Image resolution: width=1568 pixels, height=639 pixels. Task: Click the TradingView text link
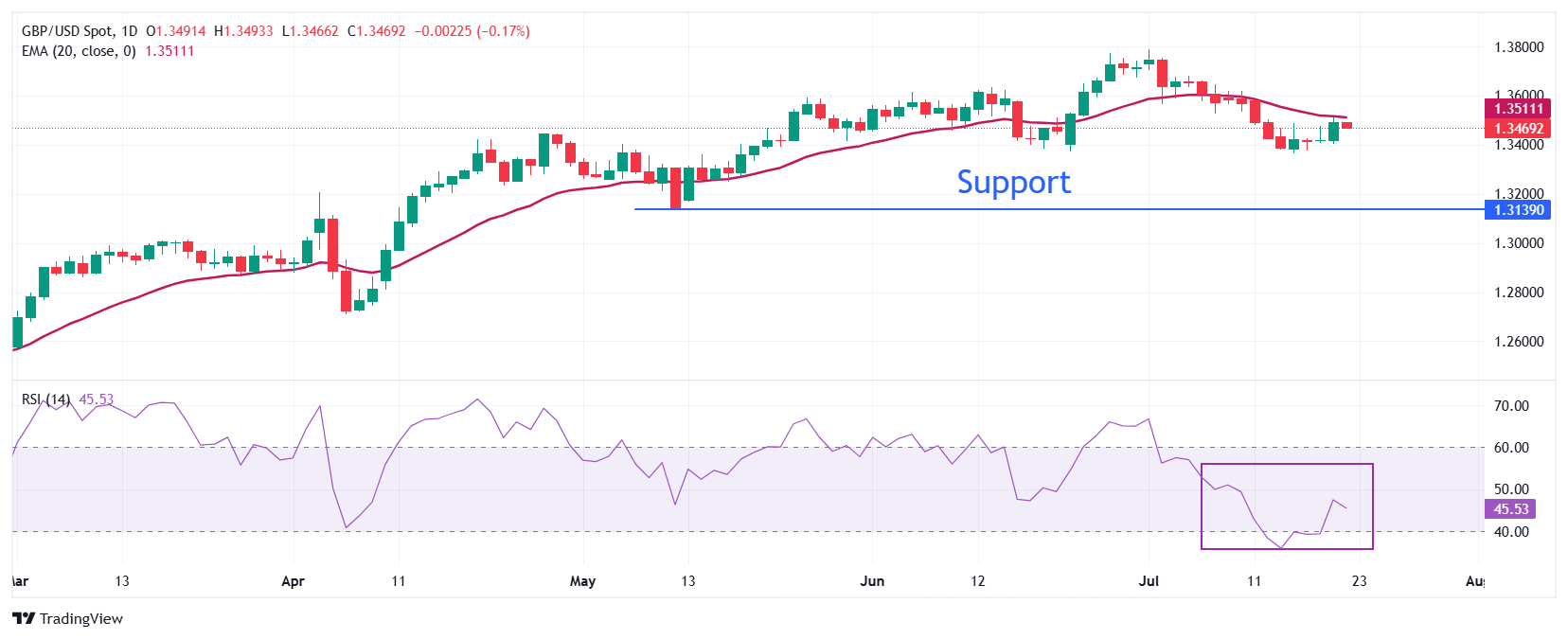click(x=81, y=618)
